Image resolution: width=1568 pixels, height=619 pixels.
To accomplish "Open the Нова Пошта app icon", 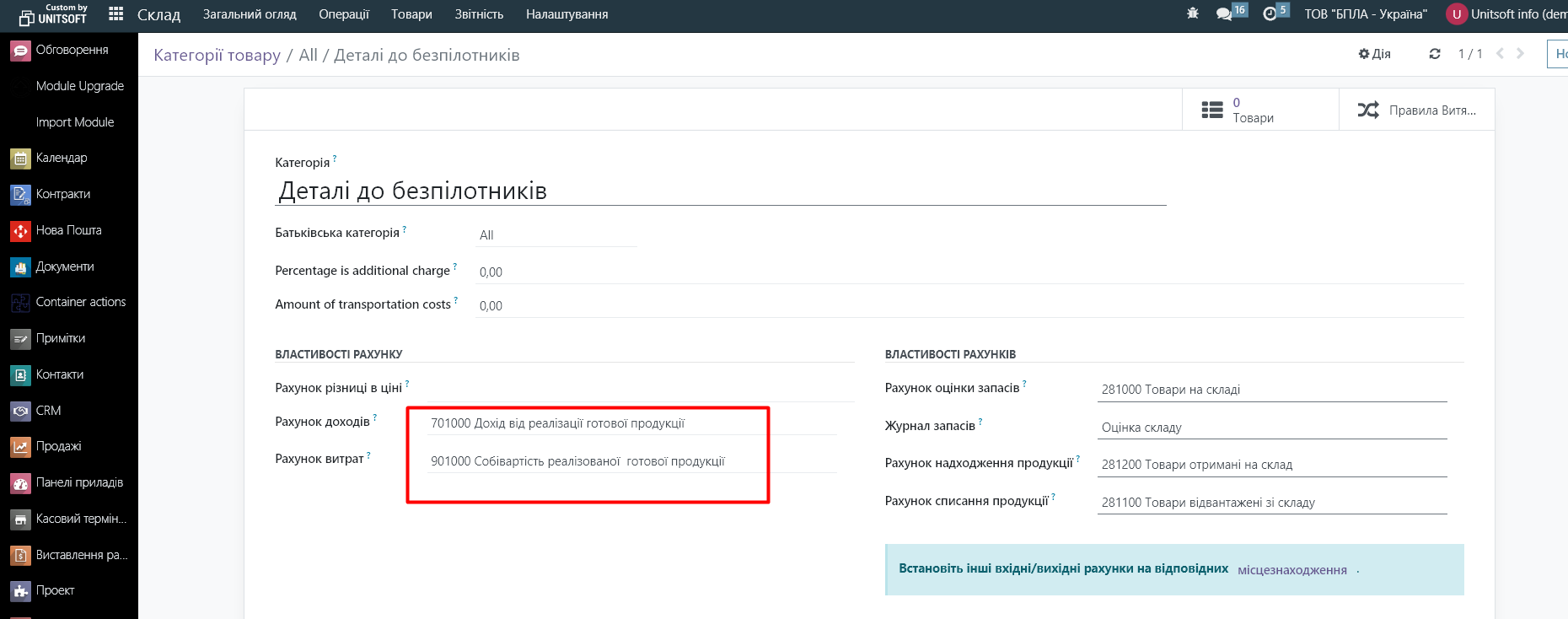I will [x=20, y=230].
